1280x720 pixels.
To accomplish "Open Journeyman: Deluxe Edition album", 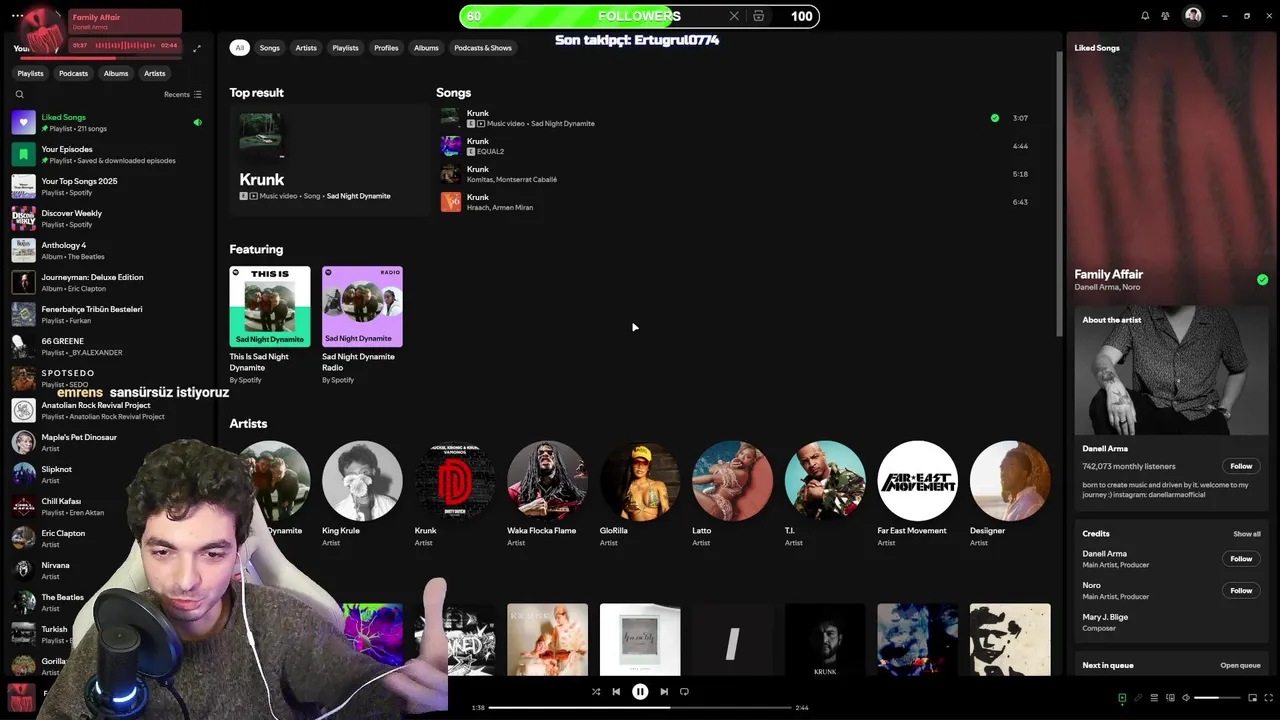I will 108,282.
